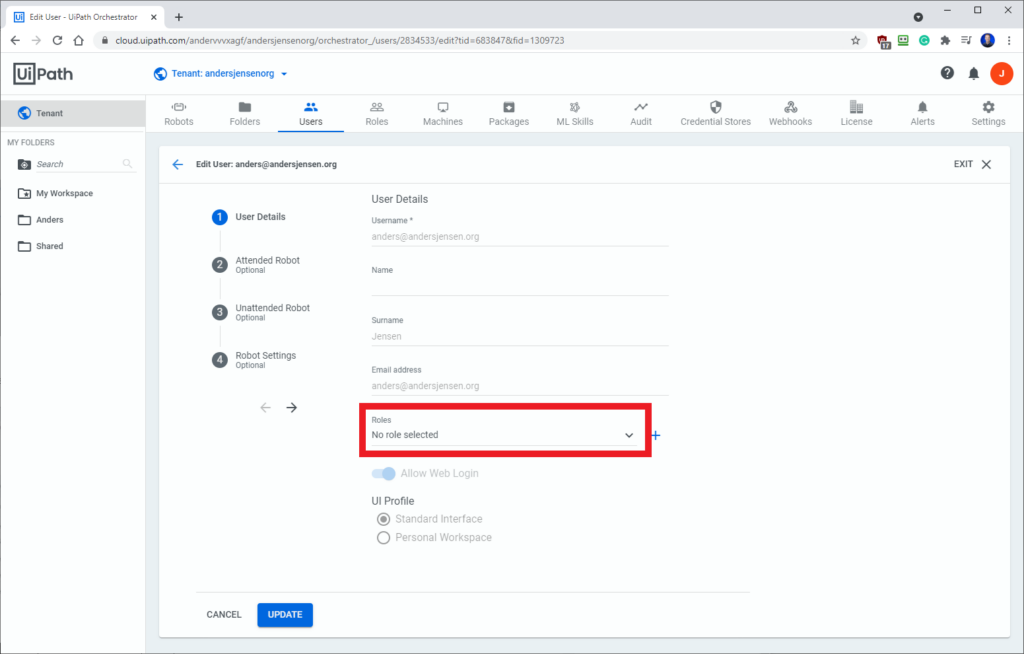Open the Roles tab
Image resolution: width=1024 pixels, height=654 pixels.
click(377, 114)
